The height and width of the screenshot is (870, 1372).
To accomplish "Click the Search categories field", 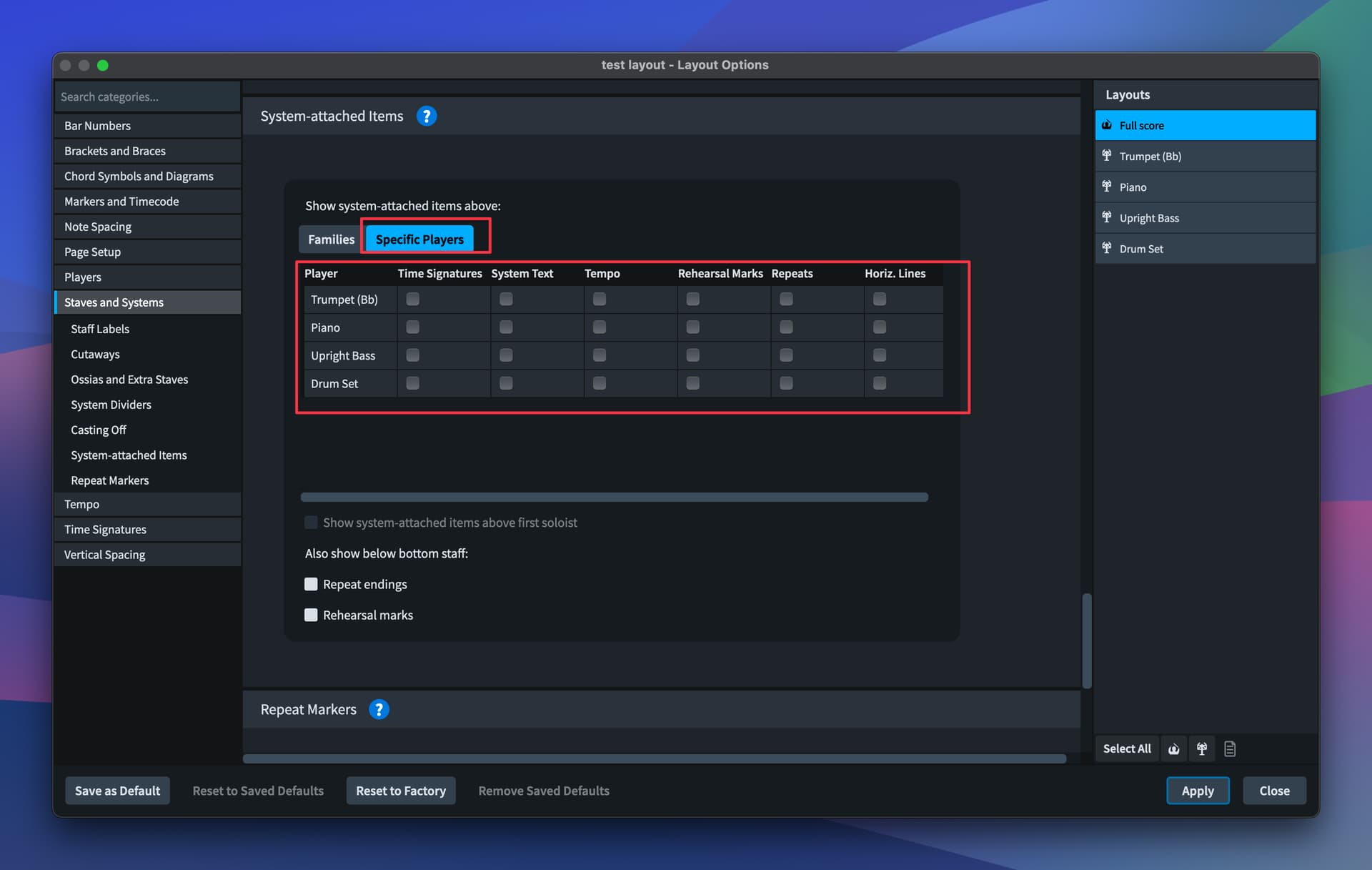I will [148, 97].
